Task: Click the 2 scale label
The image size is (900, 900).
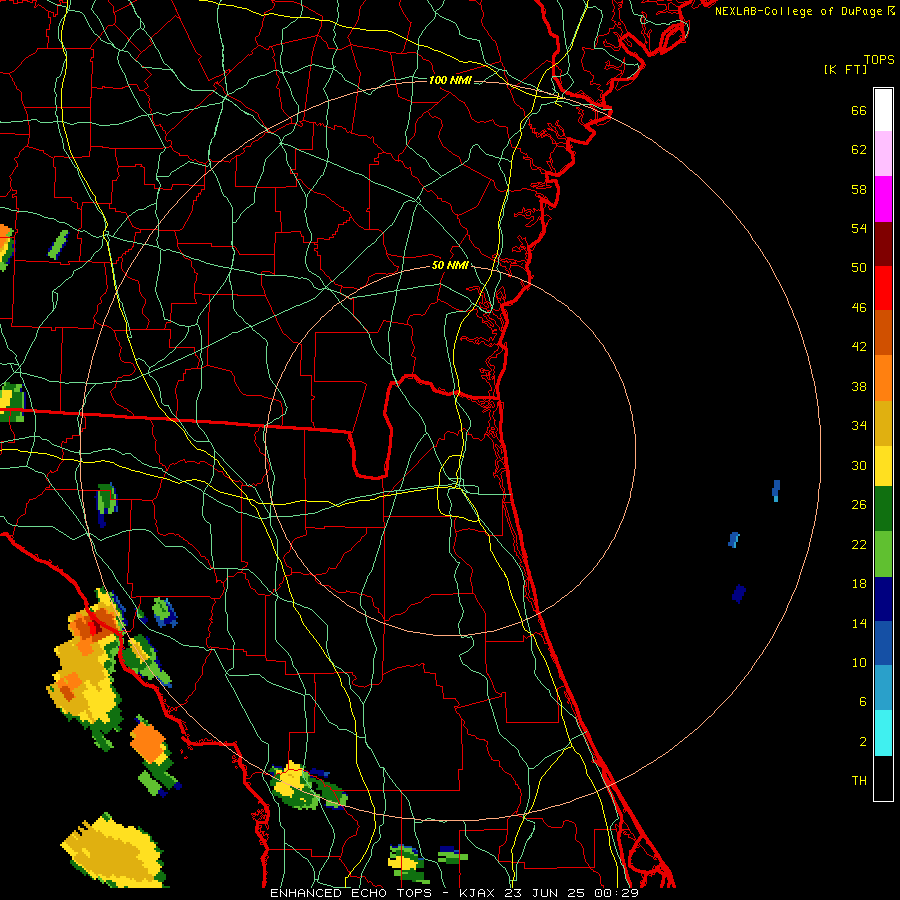Action: [x=863, y=742]
